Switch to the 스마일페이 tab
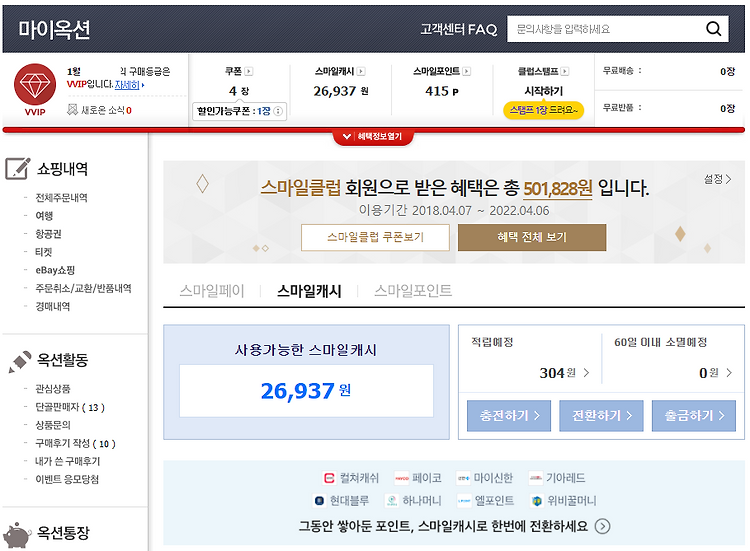This screenshot has height=551, width=750. (212, 290)
